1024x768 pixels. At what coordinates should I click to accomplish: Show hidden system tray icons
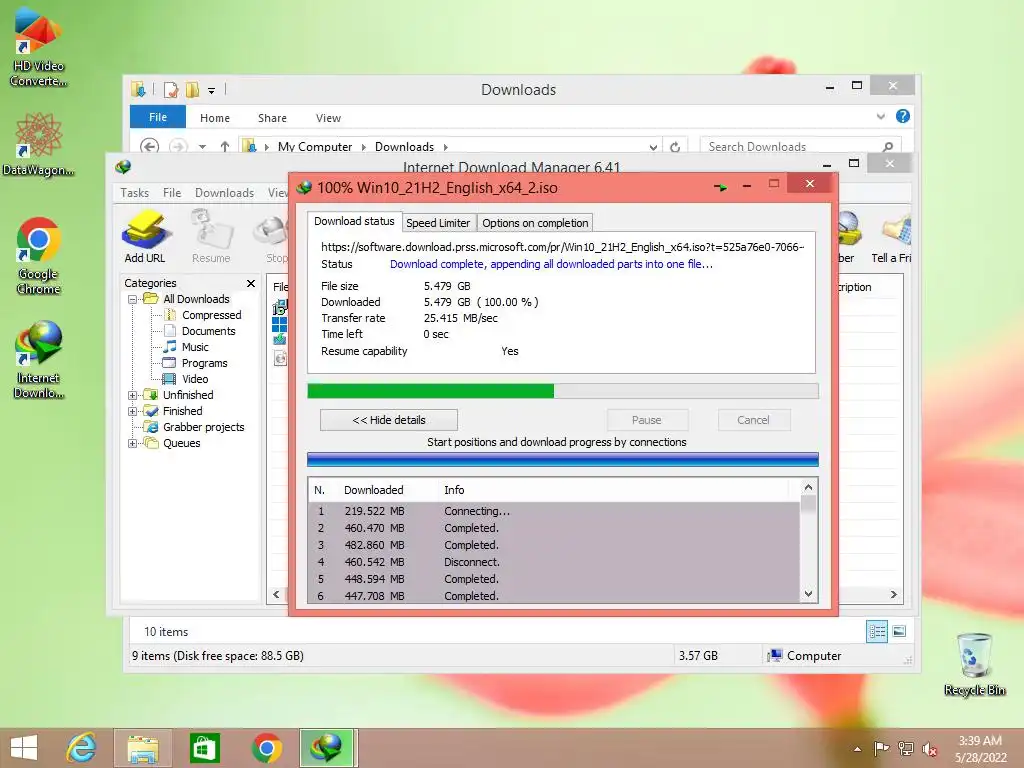tap(857, 749)
